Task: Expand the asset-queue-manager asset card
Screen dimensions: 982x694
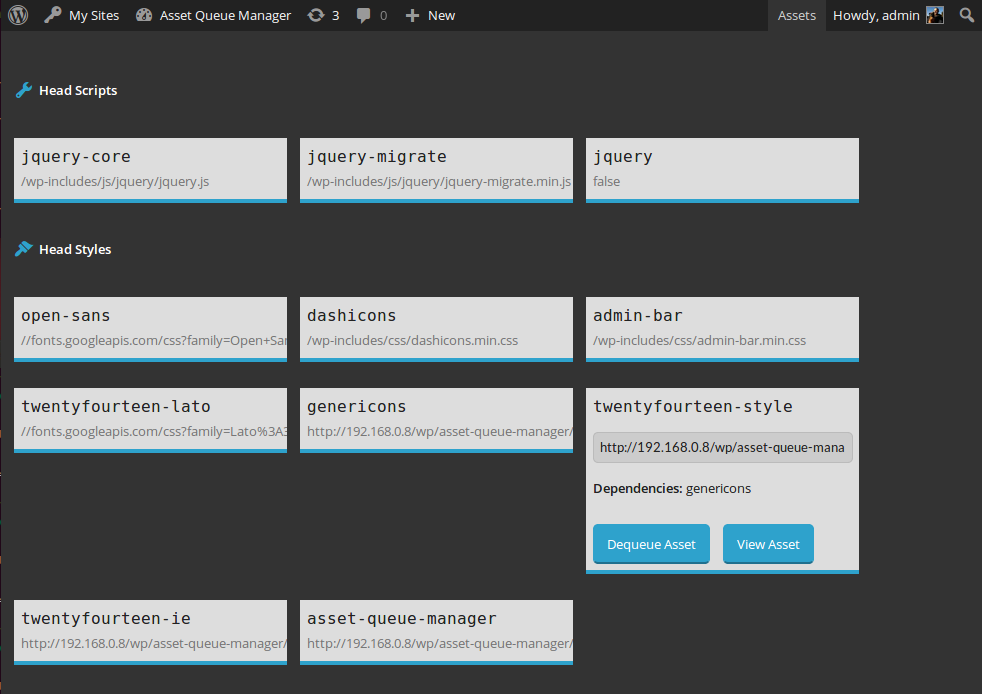Action: tap(437, 631)
